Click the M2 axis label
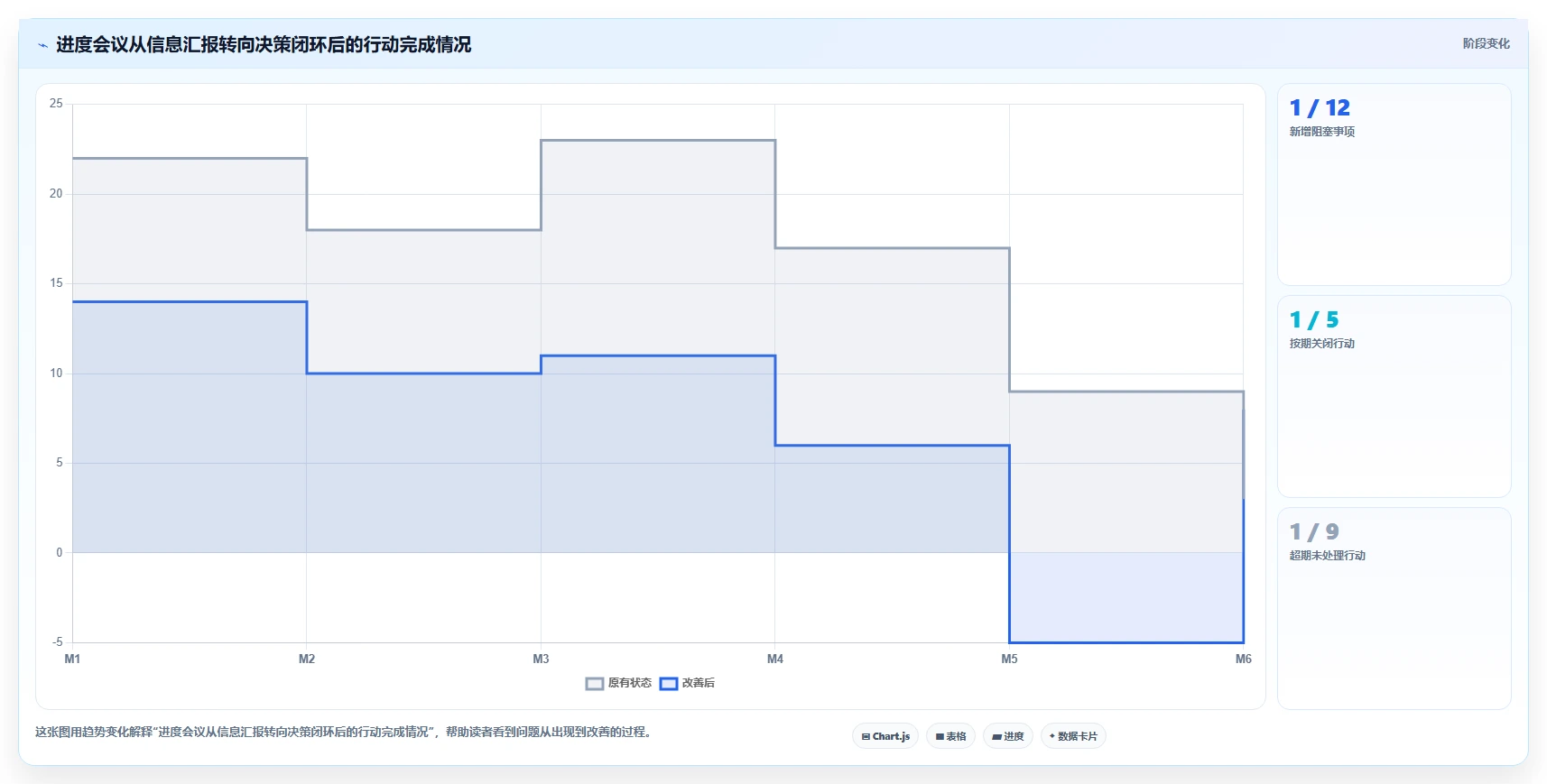 pos(307,659)
